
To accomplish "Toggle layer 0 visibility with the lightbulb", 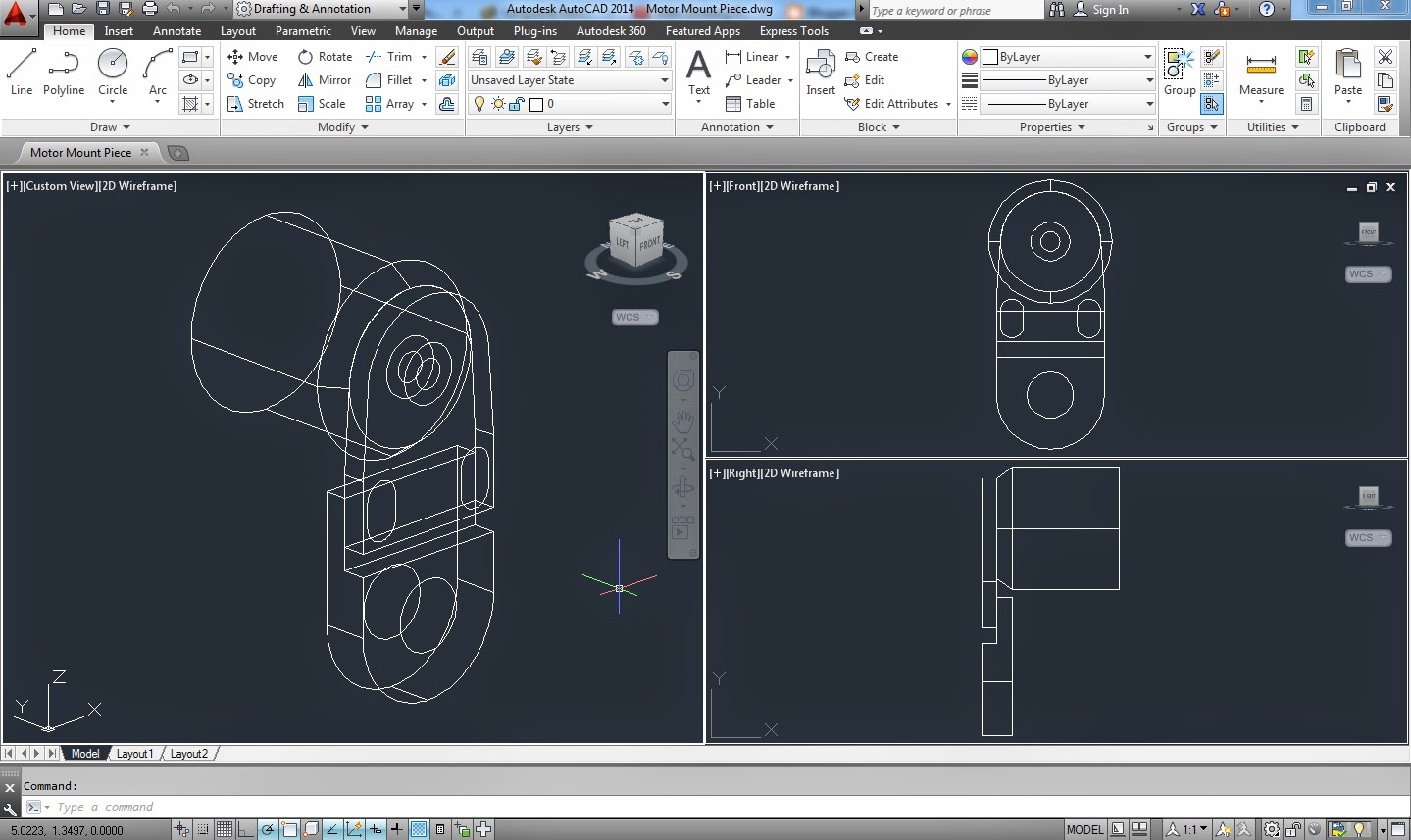I will 480,103.
